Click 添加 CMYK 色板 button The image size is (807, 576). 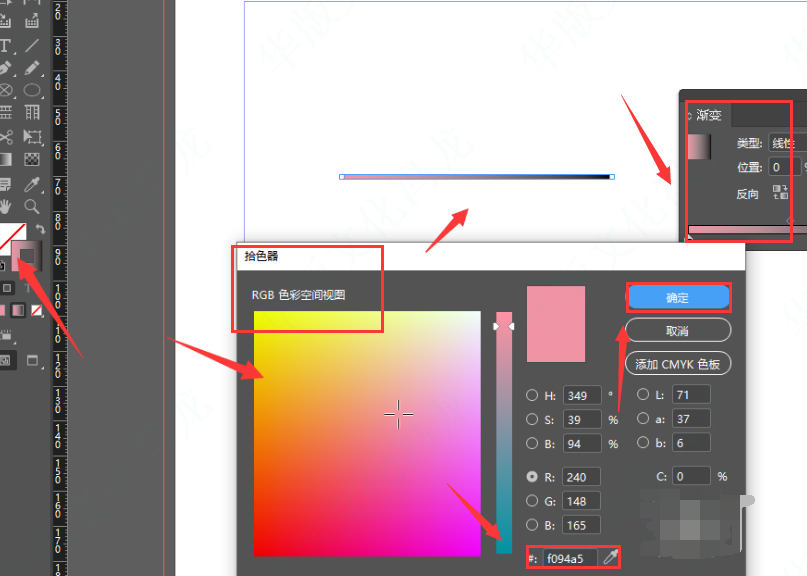tap(678, 364)
